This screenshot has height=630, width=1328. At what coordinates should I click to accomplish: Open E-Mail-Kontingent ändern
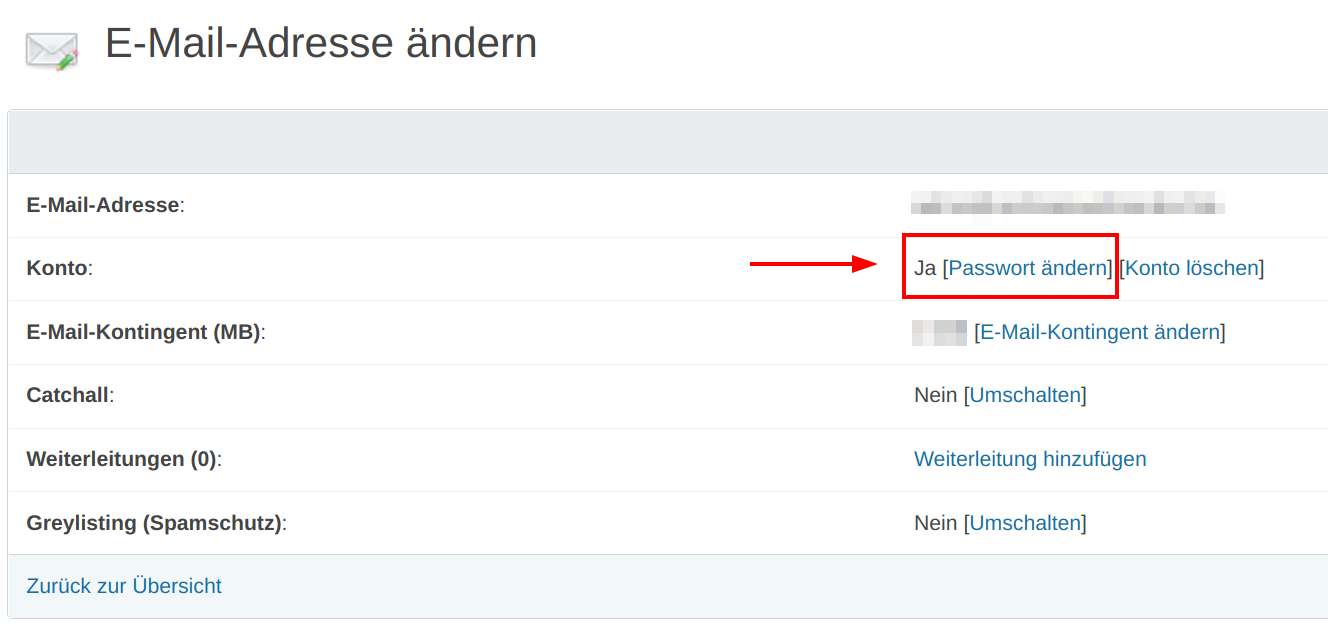click(x=1100, y=332)
